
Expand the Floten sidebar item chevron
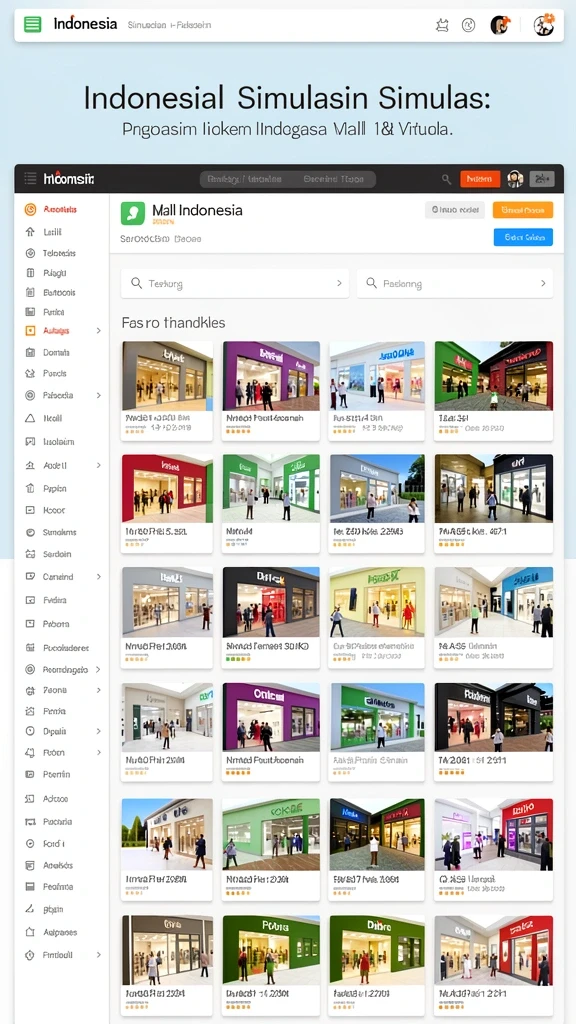[99, 752]
